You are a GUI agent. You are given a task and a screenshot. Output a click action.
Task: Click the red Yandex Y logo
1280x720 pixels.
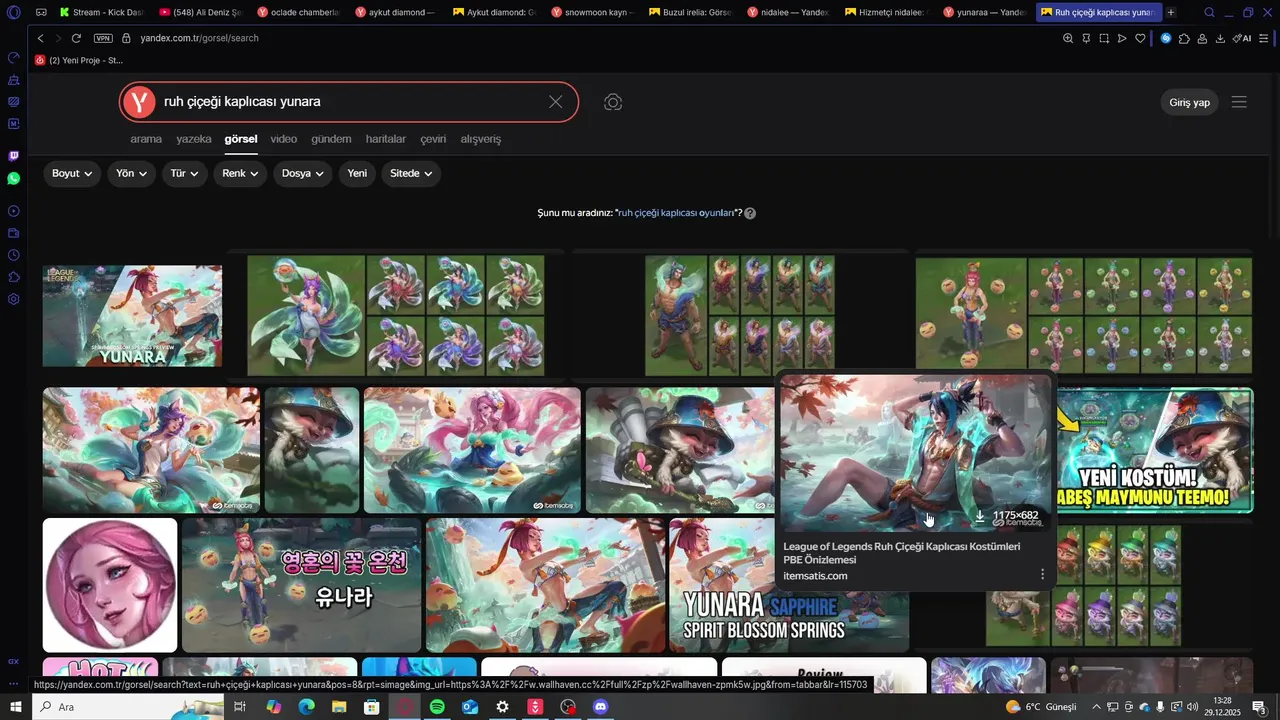pyautogui.click(x=139, y=102)
